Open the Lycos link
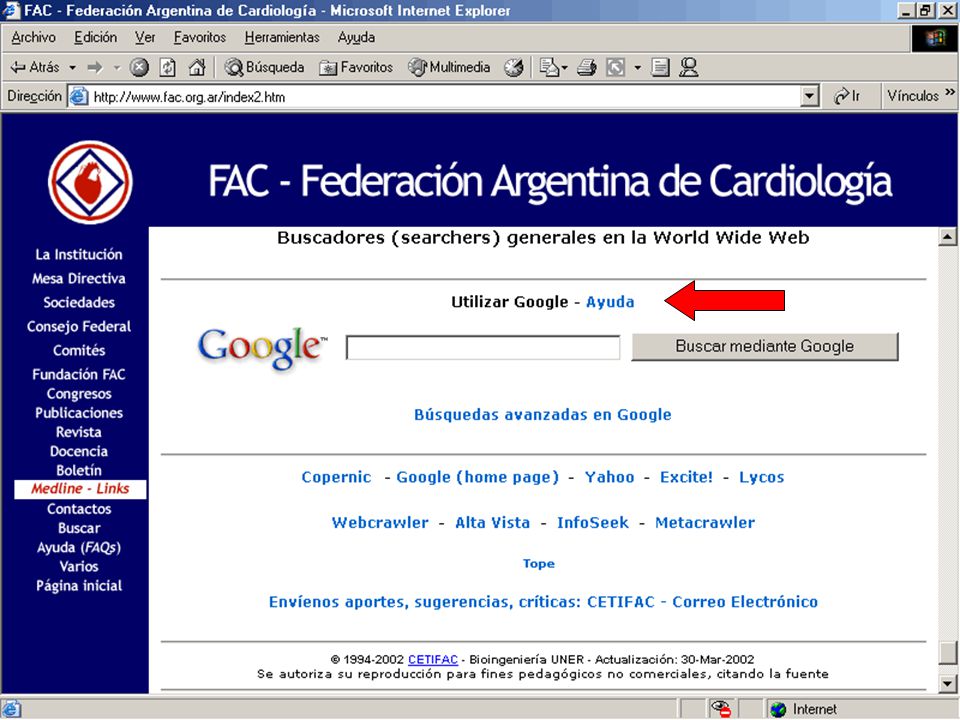Image resolution: width=960 pixels, height=720 pixels. 761,477
